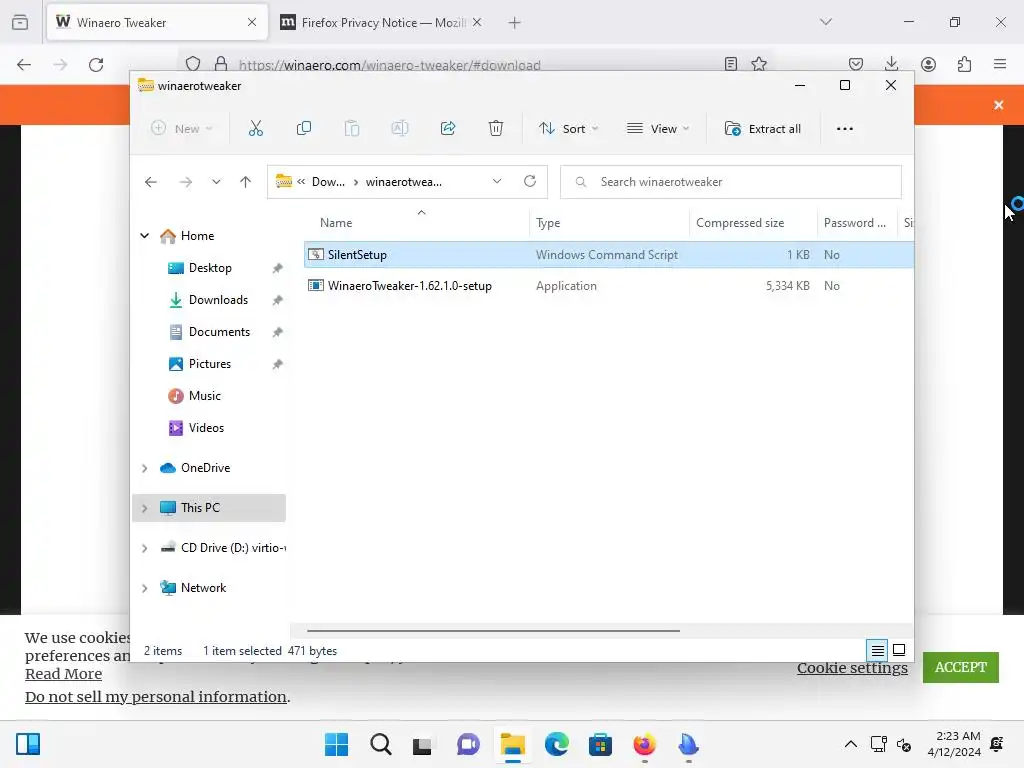List all Firefox tabs chevron
The image size is (1024, 768).
825,22
